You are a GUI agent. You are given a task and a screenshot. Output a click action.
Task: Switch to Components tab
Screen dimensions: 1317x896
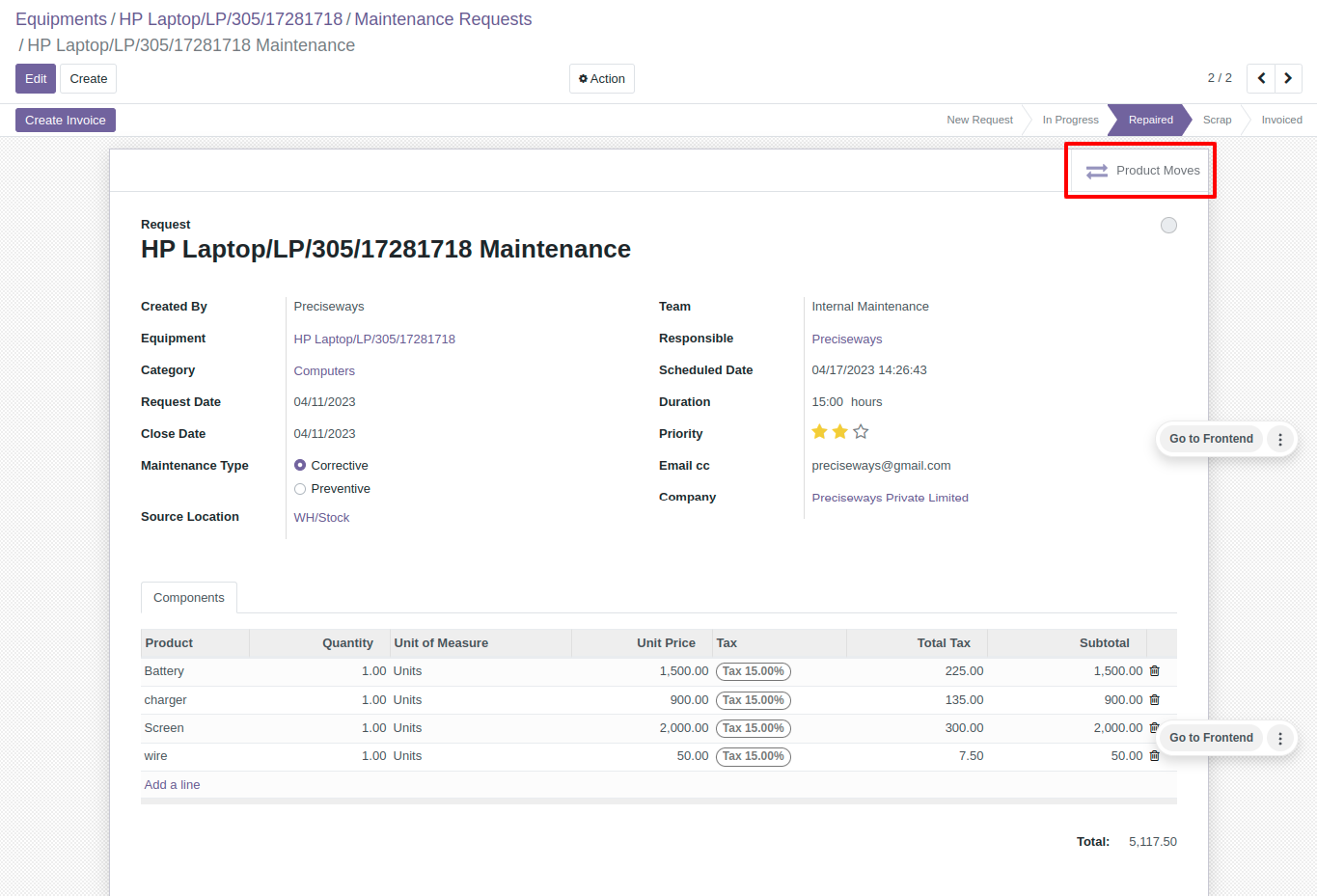tap(189, 598)
